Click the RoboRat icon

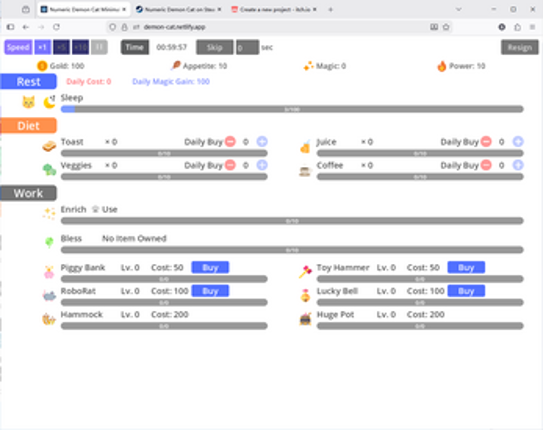click(49, 296)
